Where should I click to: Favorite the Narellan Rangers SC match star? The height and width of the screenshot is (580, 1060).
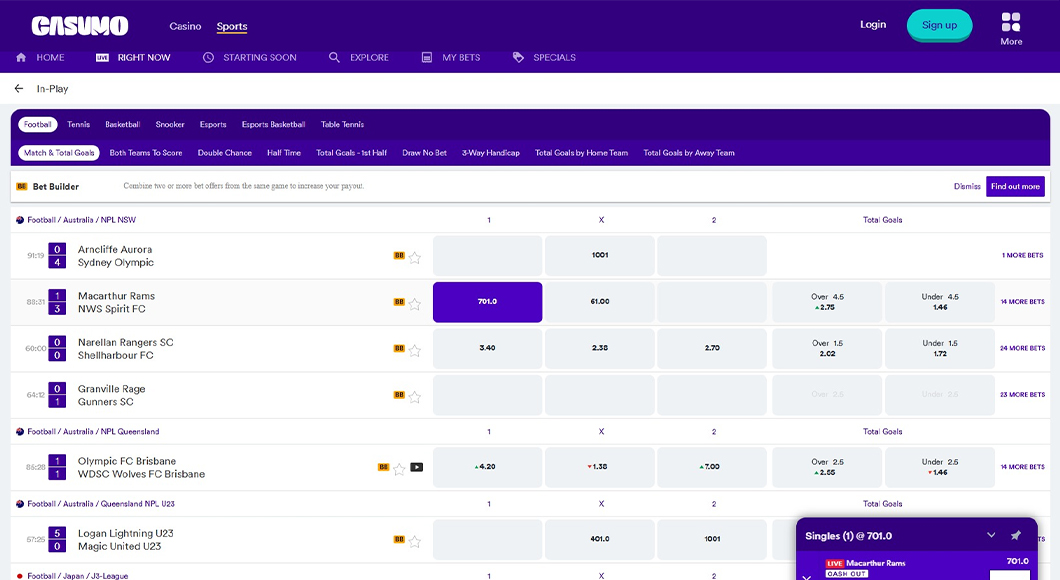414,350
